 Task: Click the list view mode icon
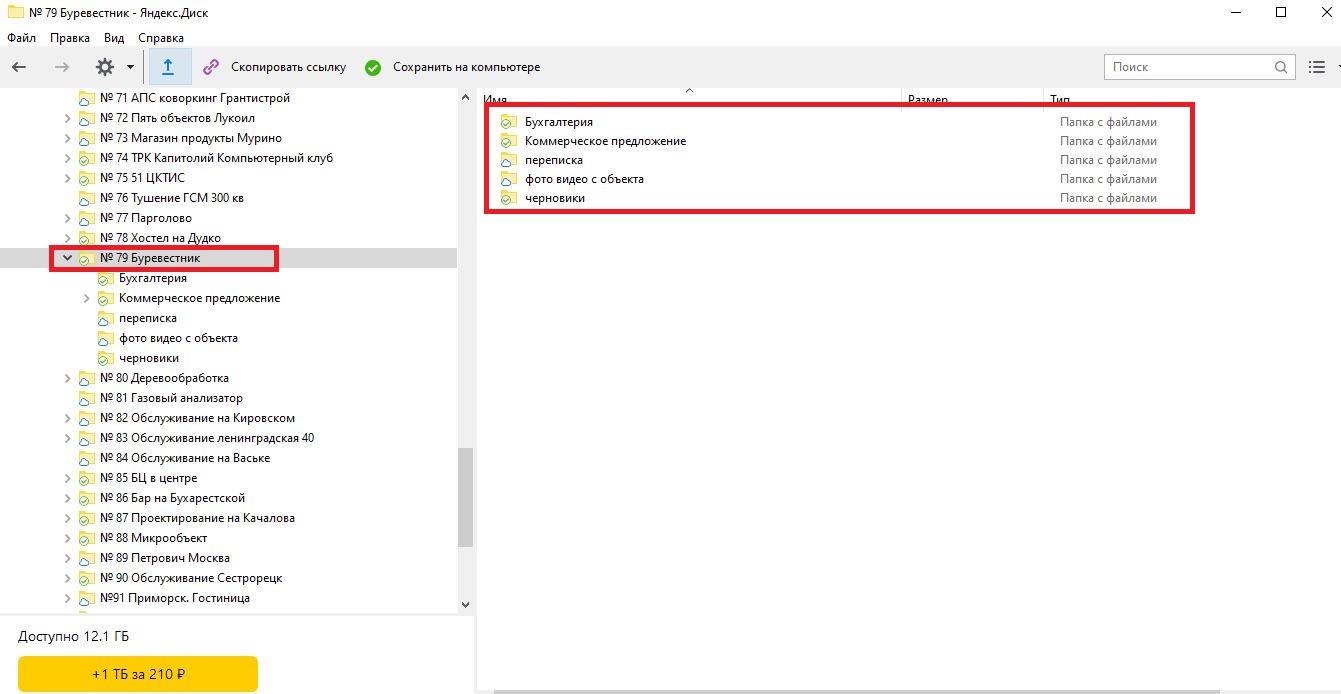pyautogui.click(x=1316, y=67)
